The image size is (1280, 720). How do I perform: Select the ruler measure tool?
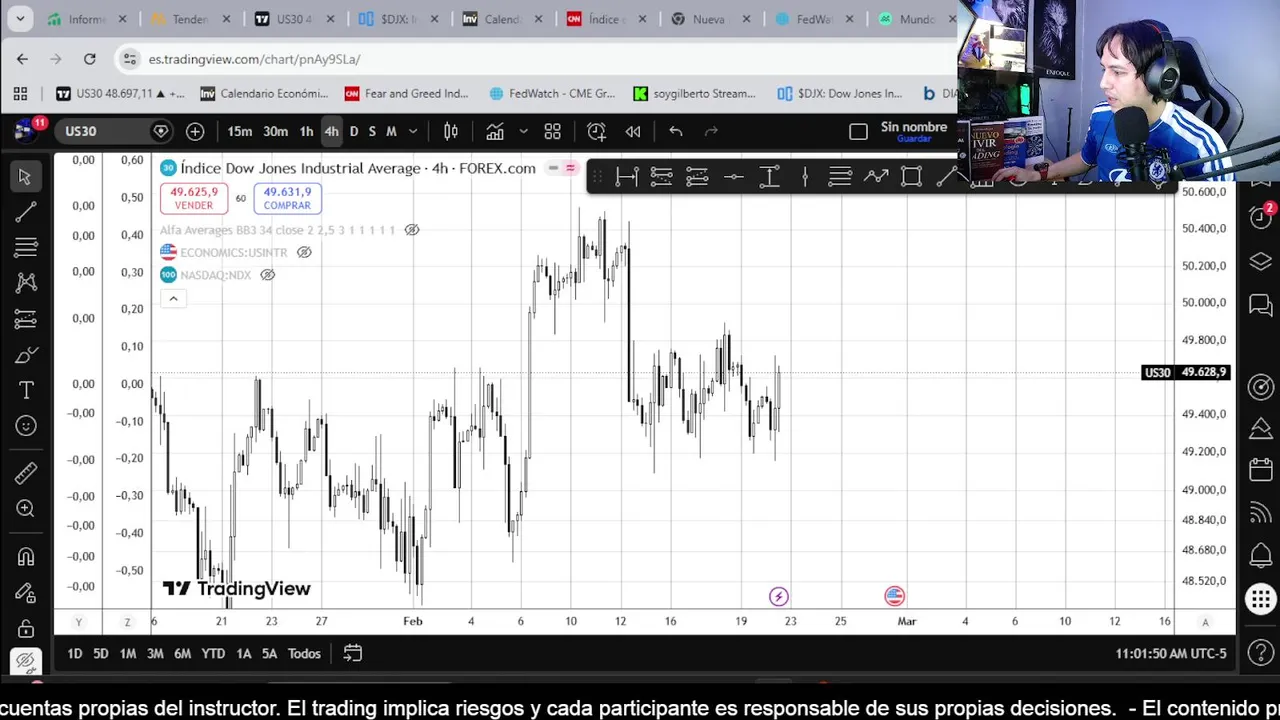point(25,473)
